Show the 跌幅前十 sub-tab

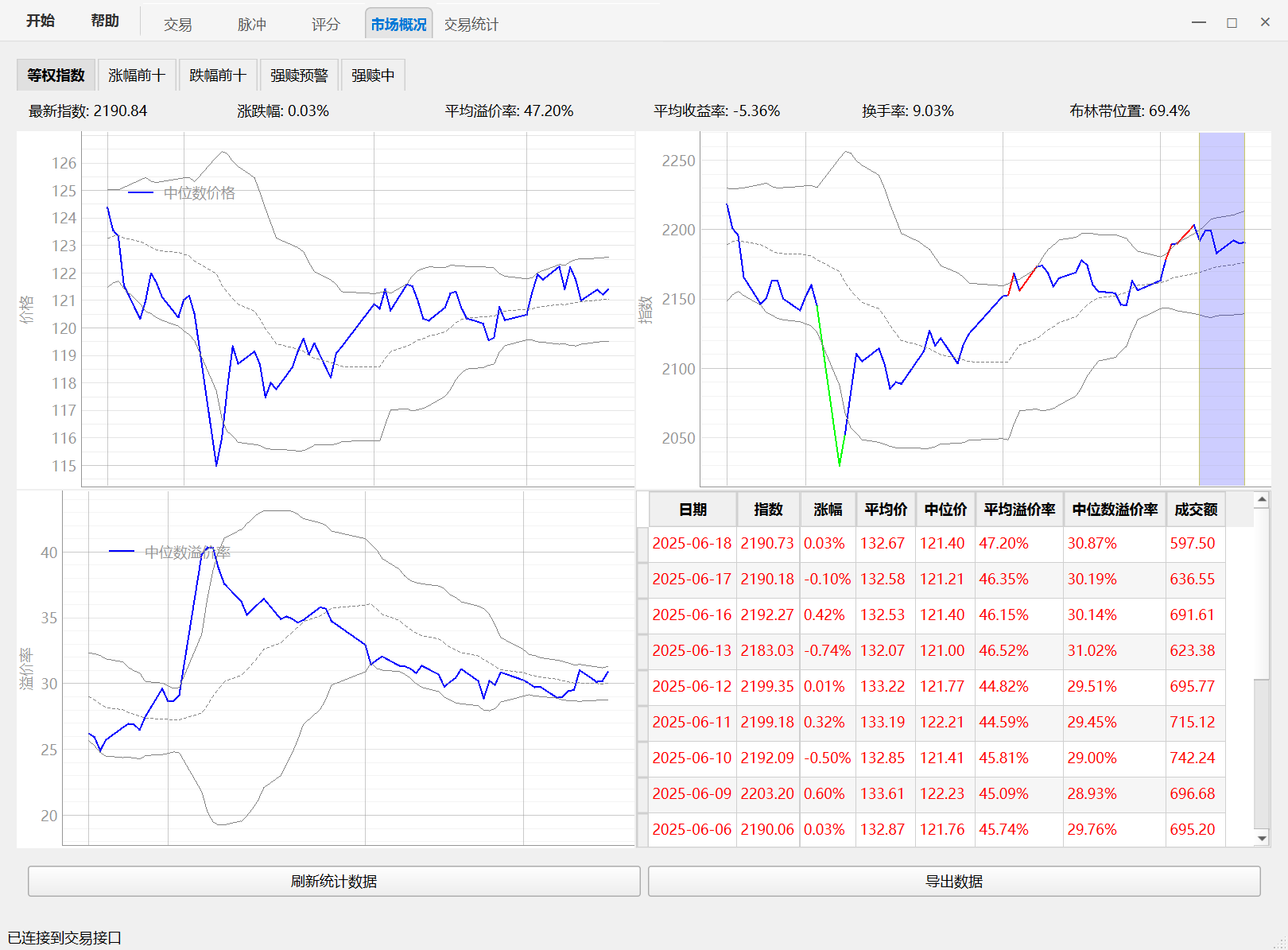(x=218, y=76)
